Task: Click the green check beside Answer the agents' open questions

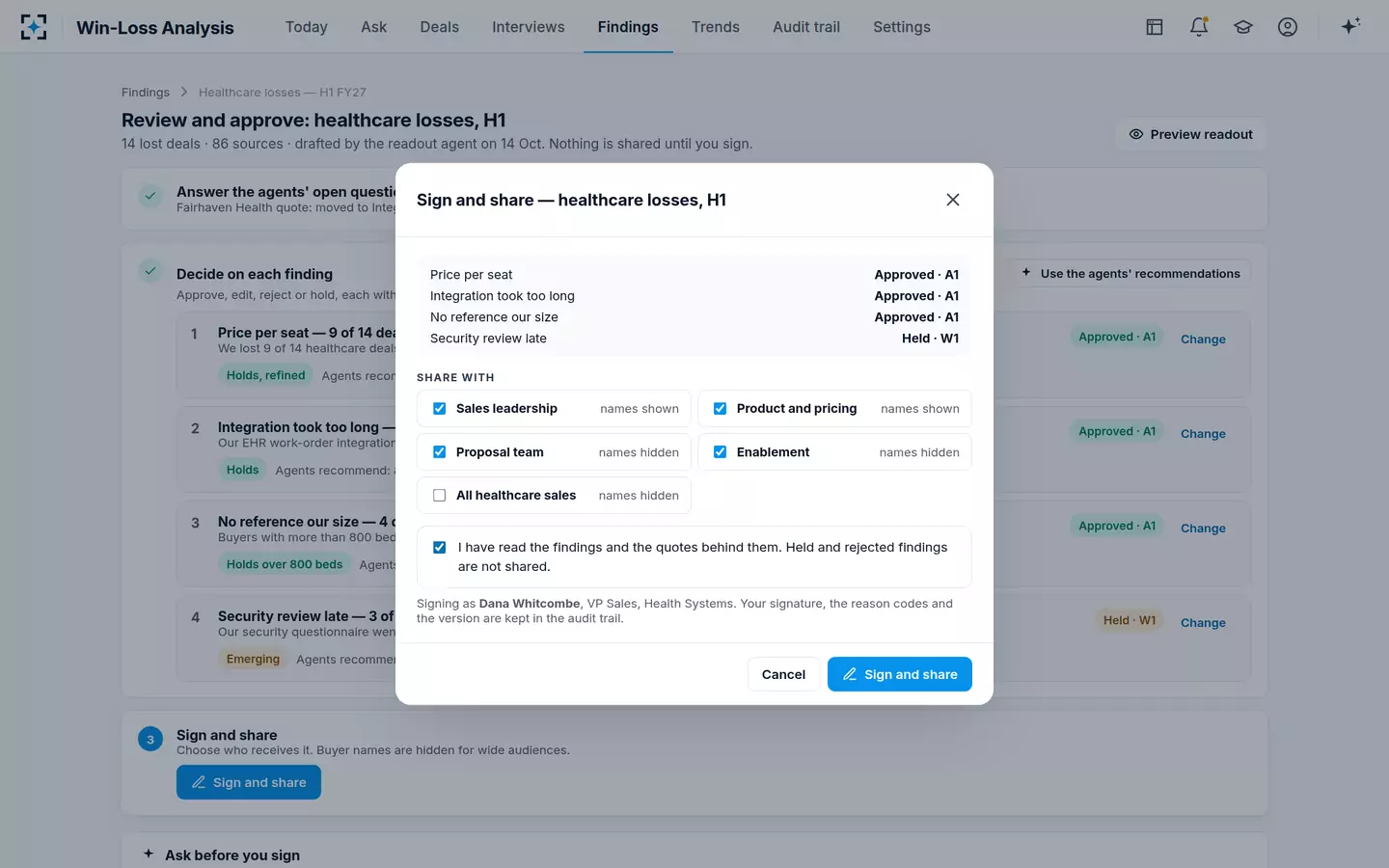Action: point(150,196)
